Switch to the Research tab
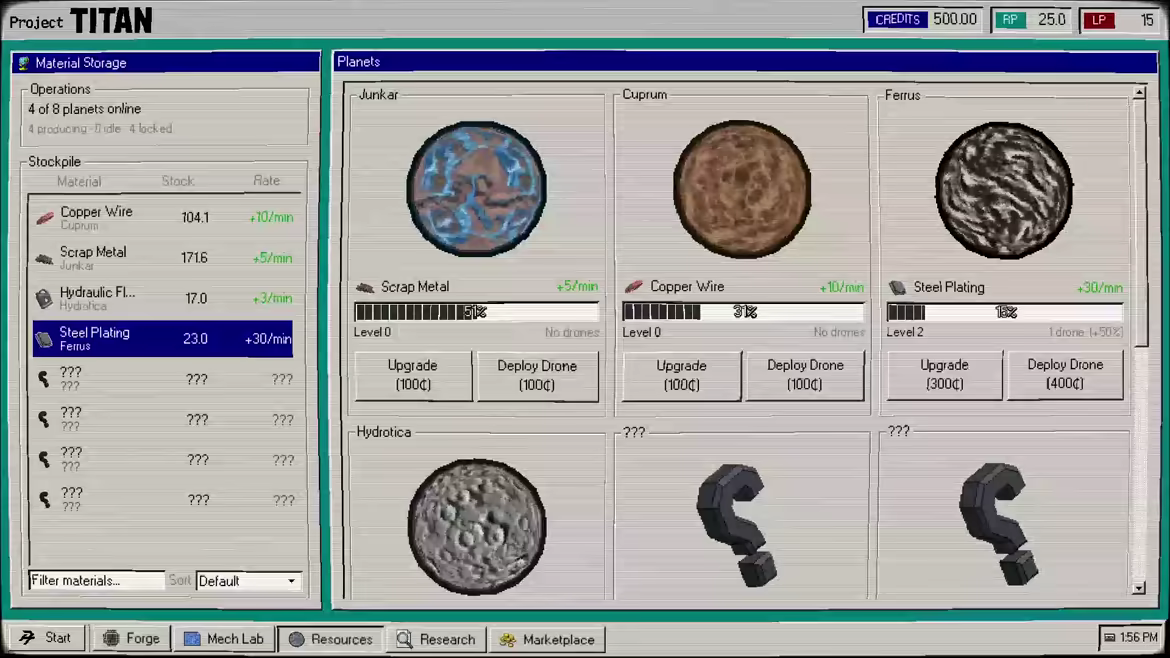1170x658 pixels. click(x=437, y=639)
